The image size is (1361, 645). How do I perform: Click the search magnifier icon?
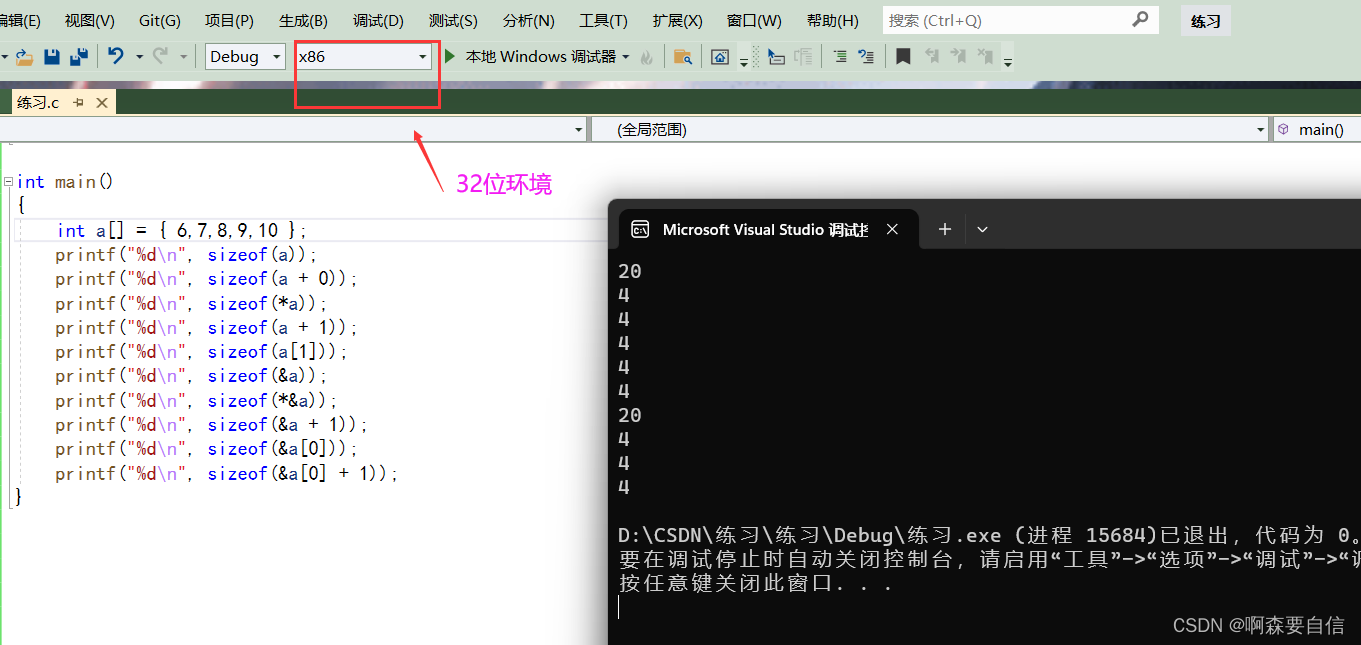(1140, 19)
